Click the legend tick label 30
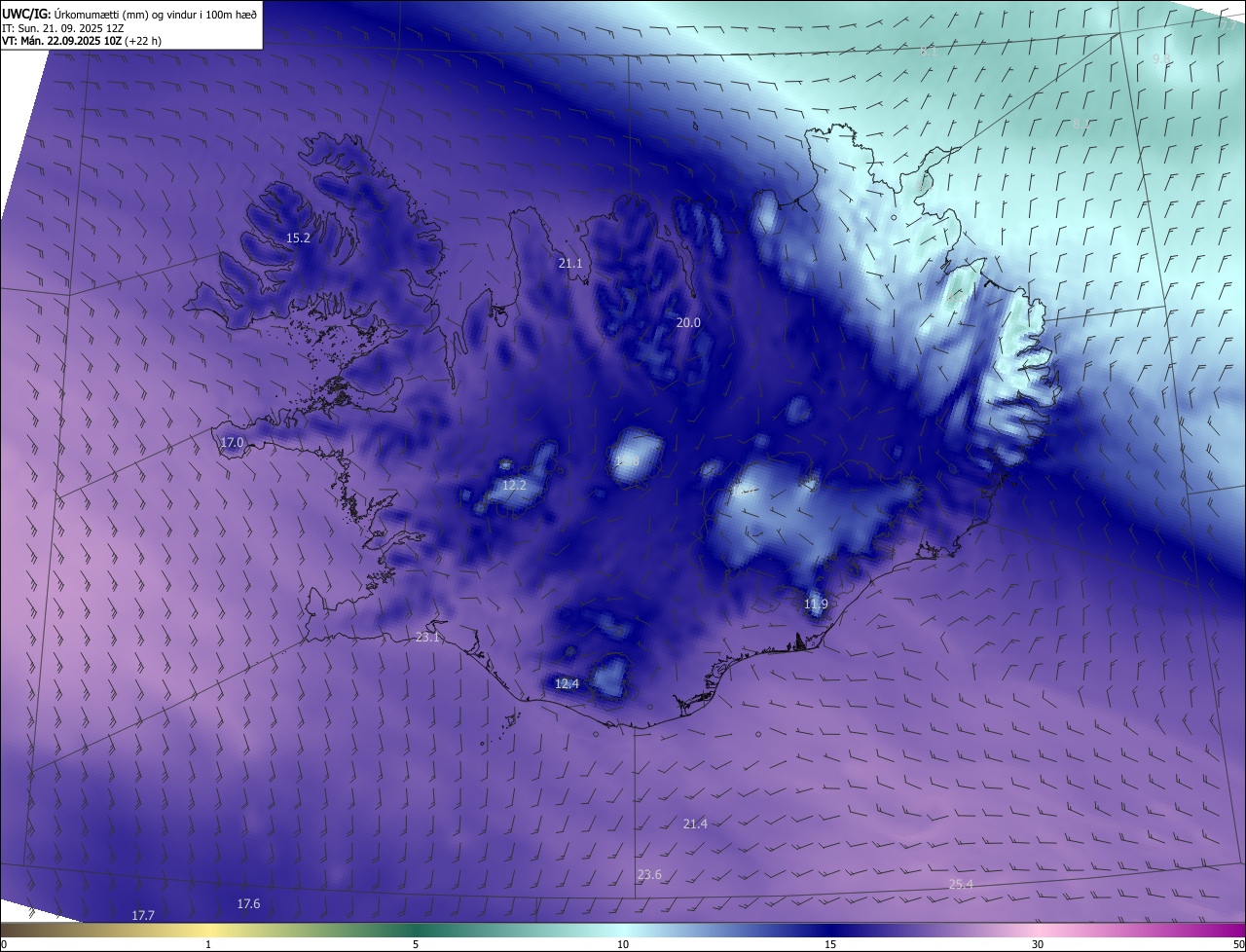 [x=1038, y=945]
